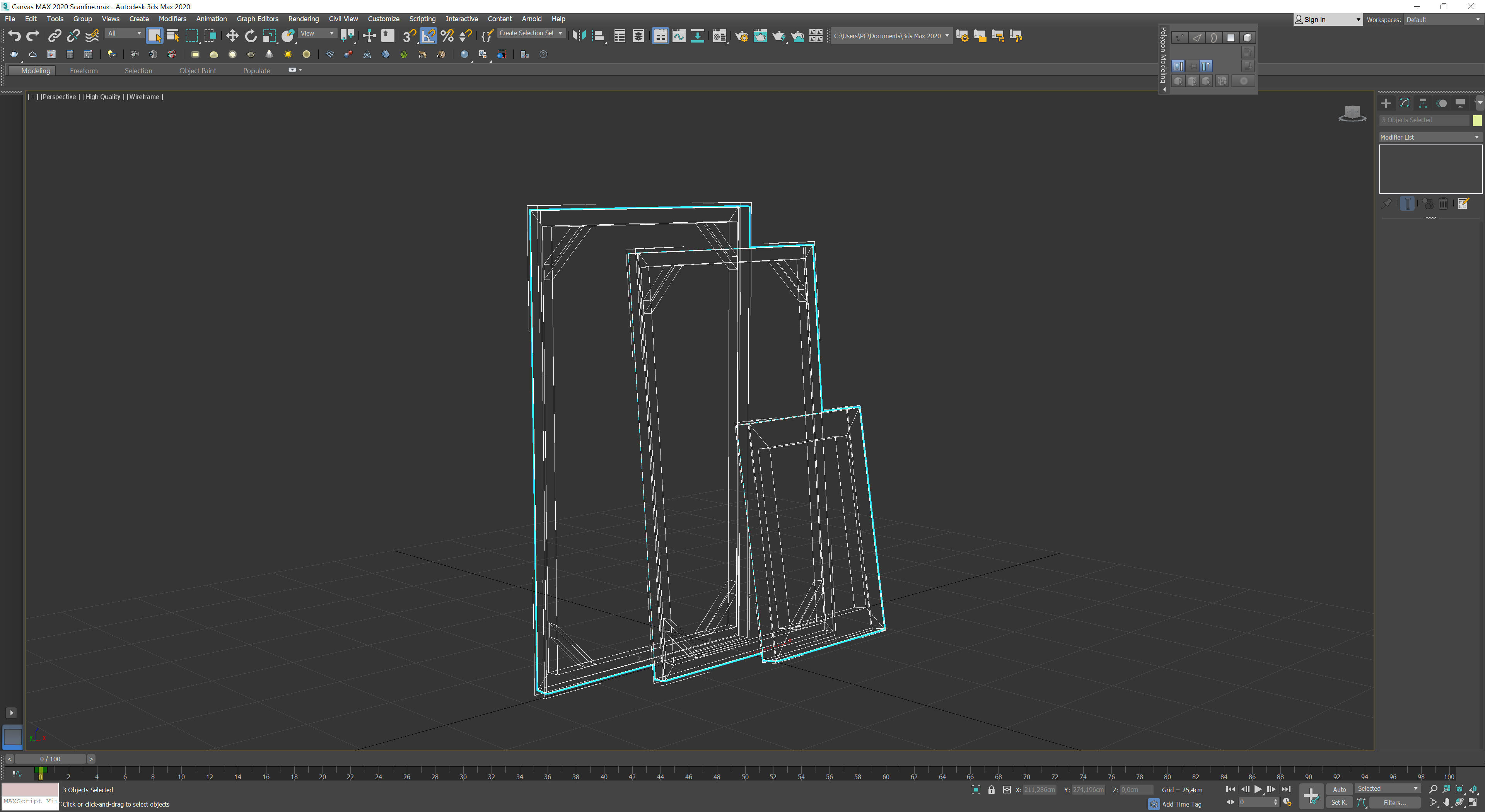Click the Render Setup teapot icon
Screen dimensions: 1485x812
(x=741, y=36)
